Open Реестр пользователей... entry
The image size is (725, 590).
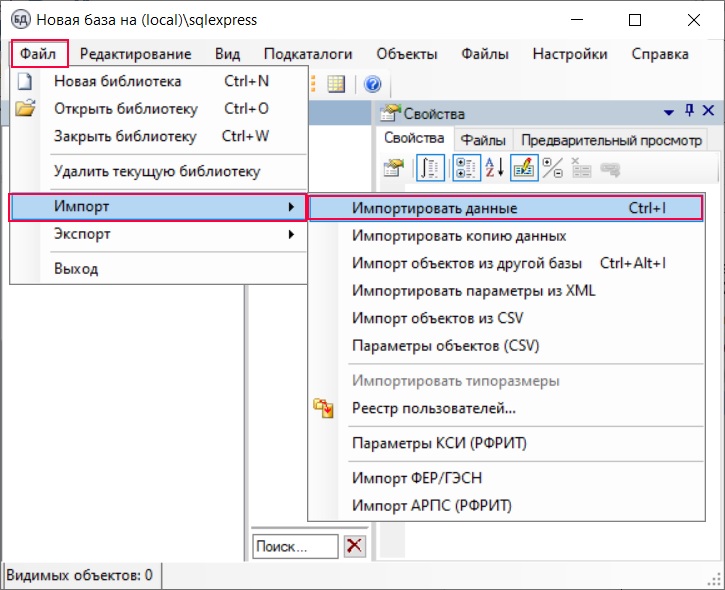pyautogui.click(x=507, y=408)
